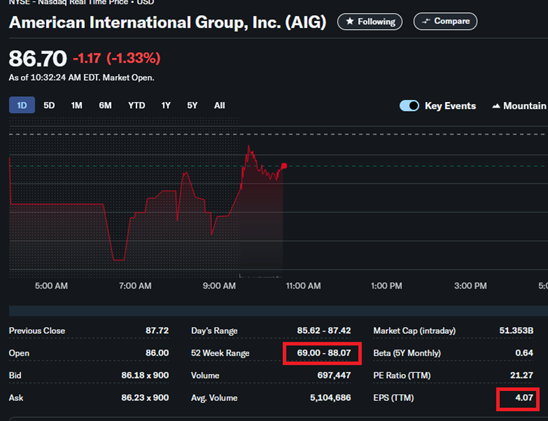The image size is (548, 421).
Task: Click the PE Ratio (TTM) label
Action: tap(402, 375)
